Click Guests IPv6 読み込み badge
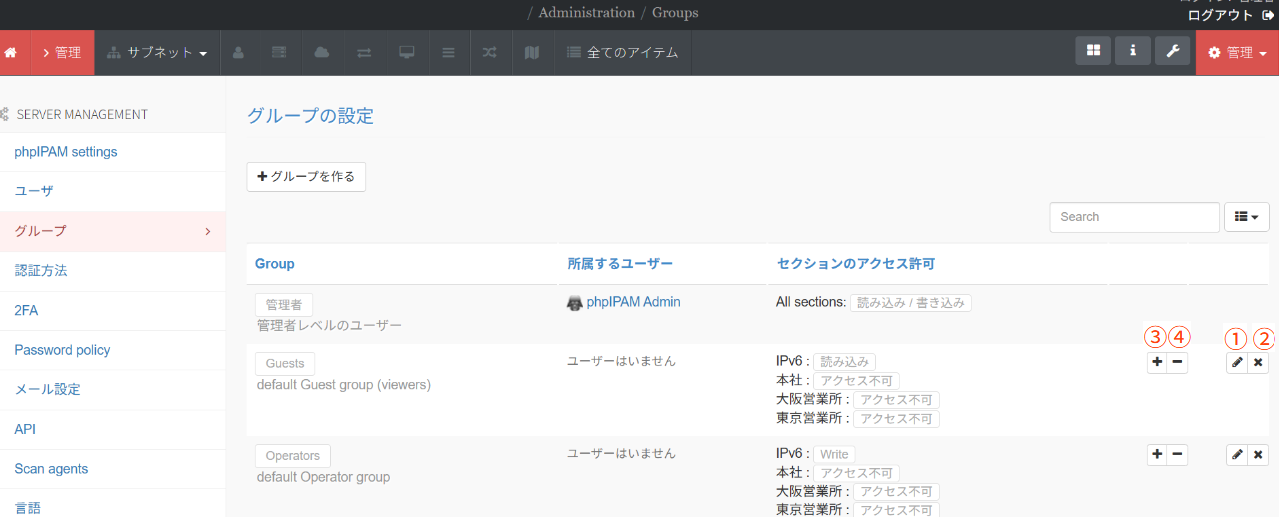The image size is (1279, 517). pos(846,361)
